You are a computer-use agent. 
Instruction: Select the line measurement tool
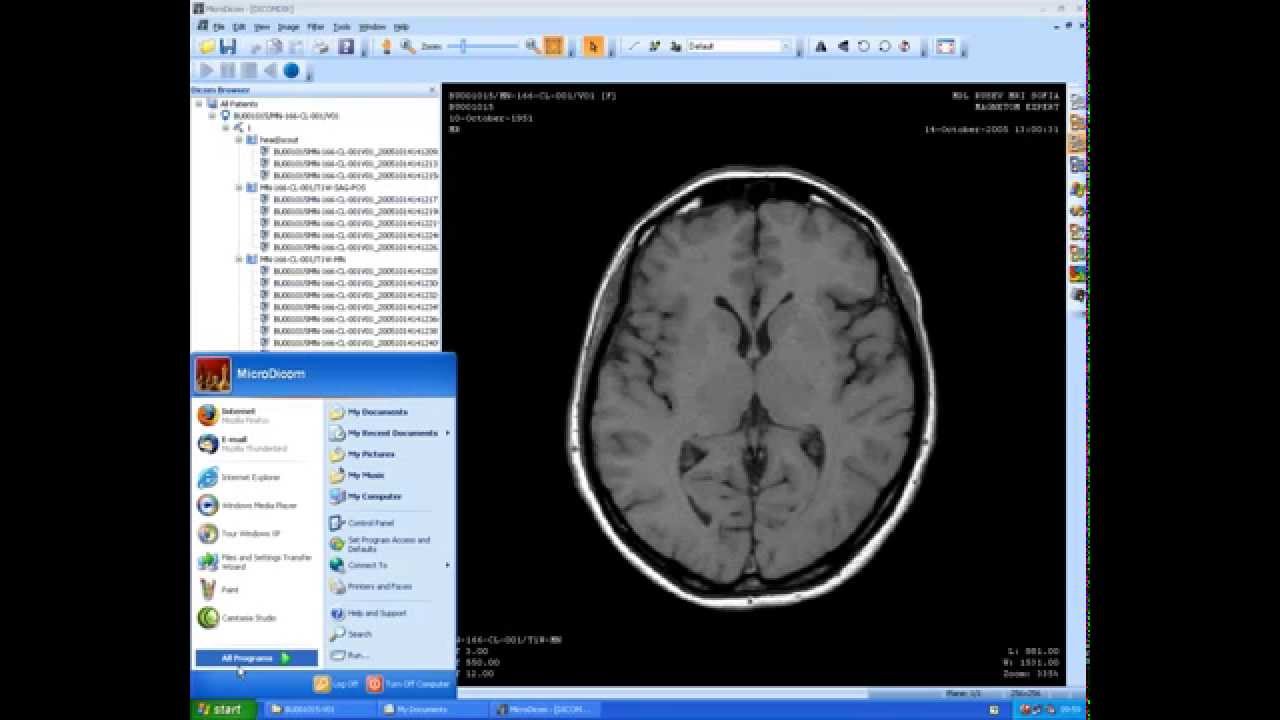click(x=634, y=46)
